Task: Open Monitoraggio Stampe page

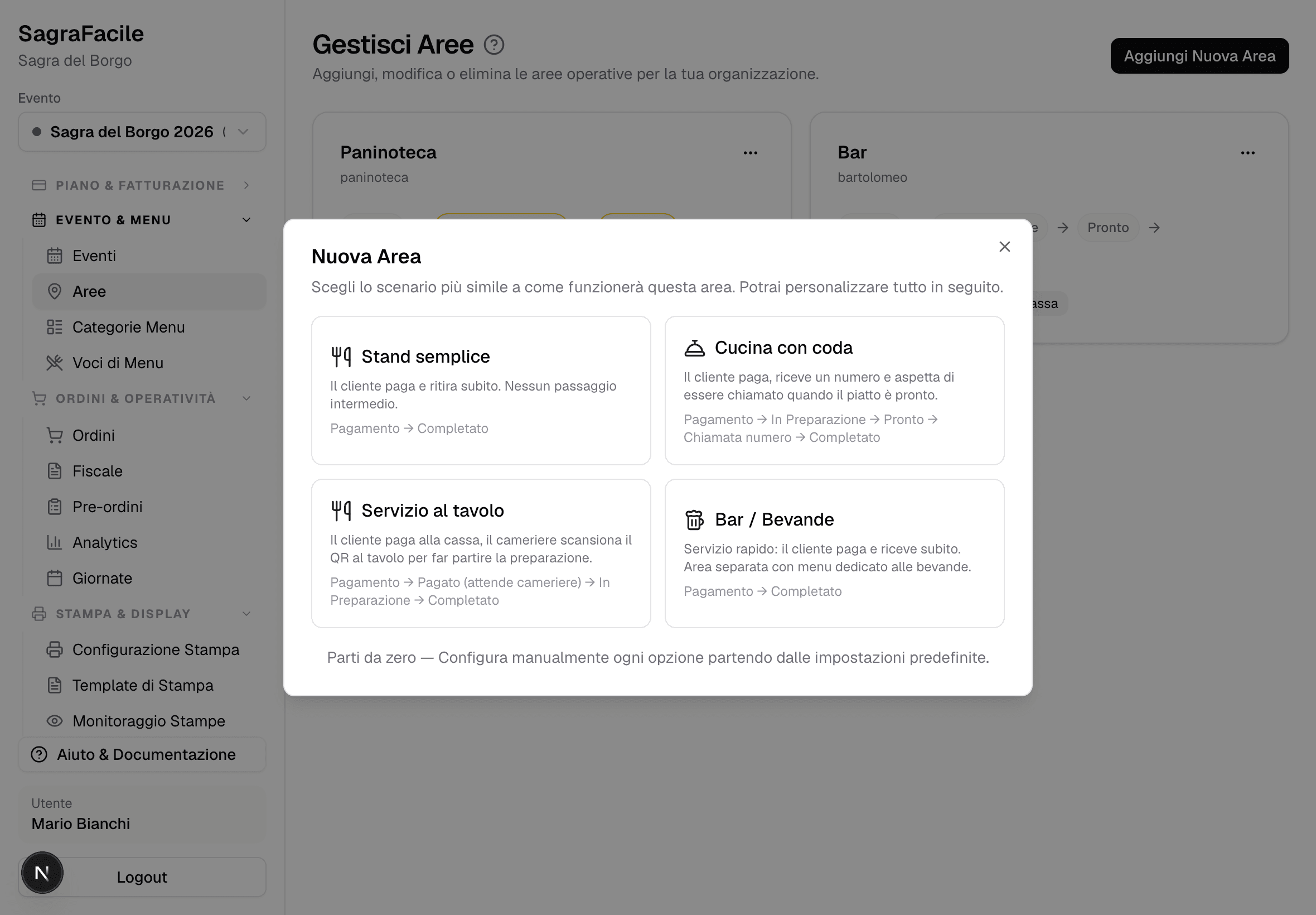Action: 149,721
